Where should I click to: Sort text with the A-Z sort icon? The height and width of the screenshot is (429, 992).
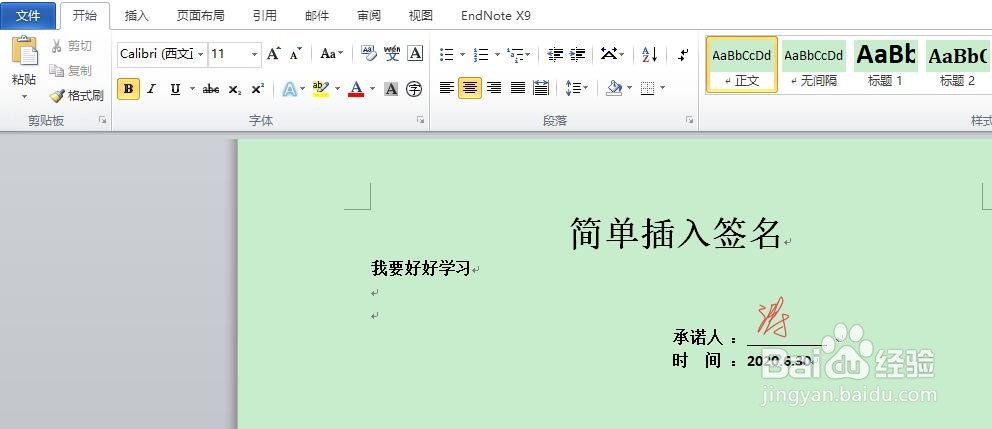(650, 54)
